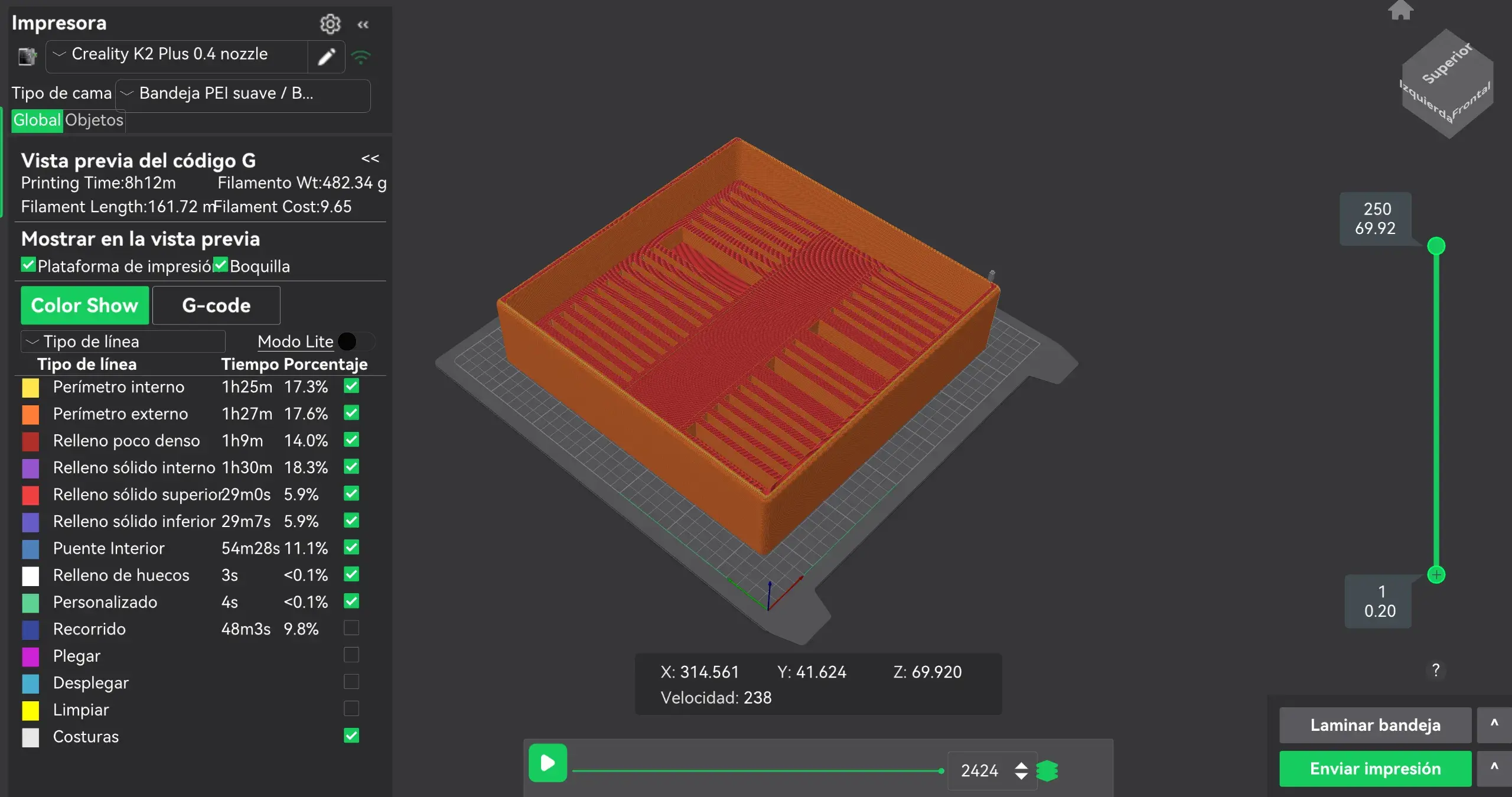
Task: Click the Wi-Fi connection status icon
Action: (x=361, y=57)
